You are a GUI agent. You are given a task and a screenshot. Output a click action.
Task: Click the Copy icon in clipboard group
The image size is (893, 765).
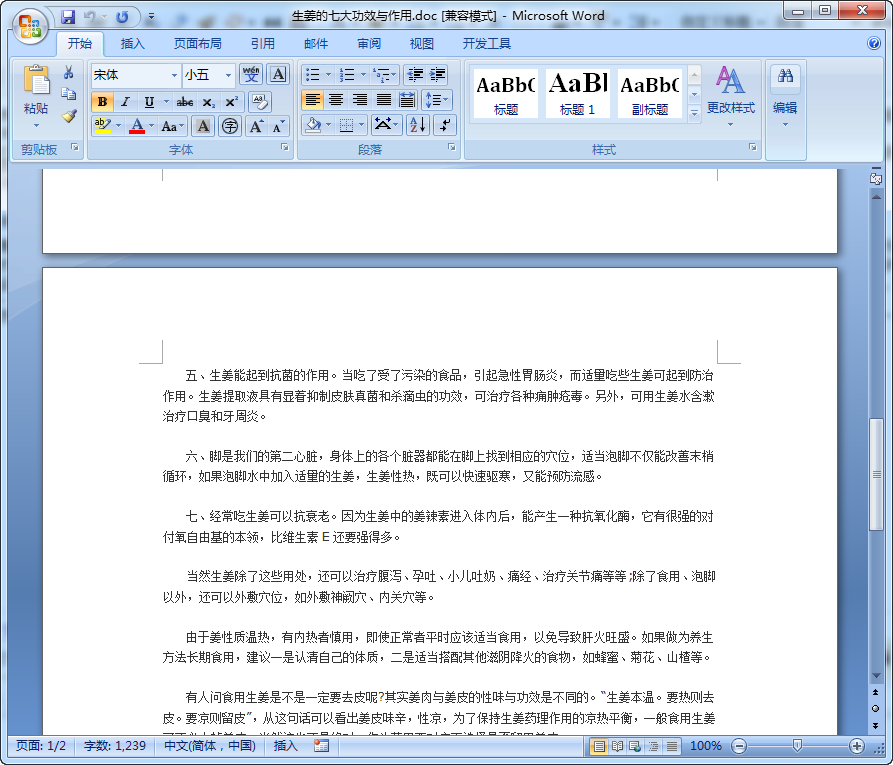(x=68, y=94)
